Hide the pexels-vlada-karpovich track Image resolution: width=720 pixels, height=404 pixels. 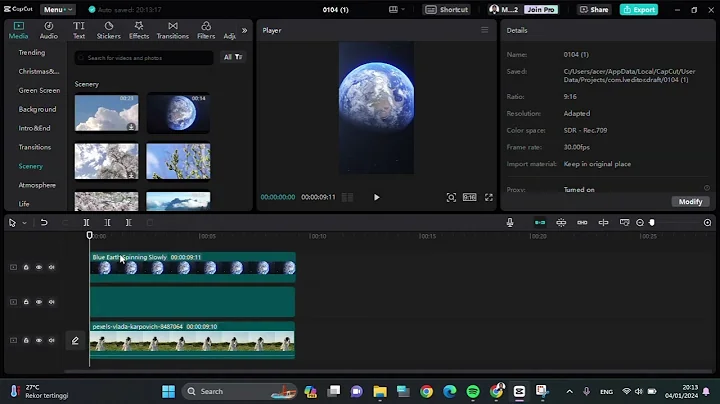pos(39,341)
